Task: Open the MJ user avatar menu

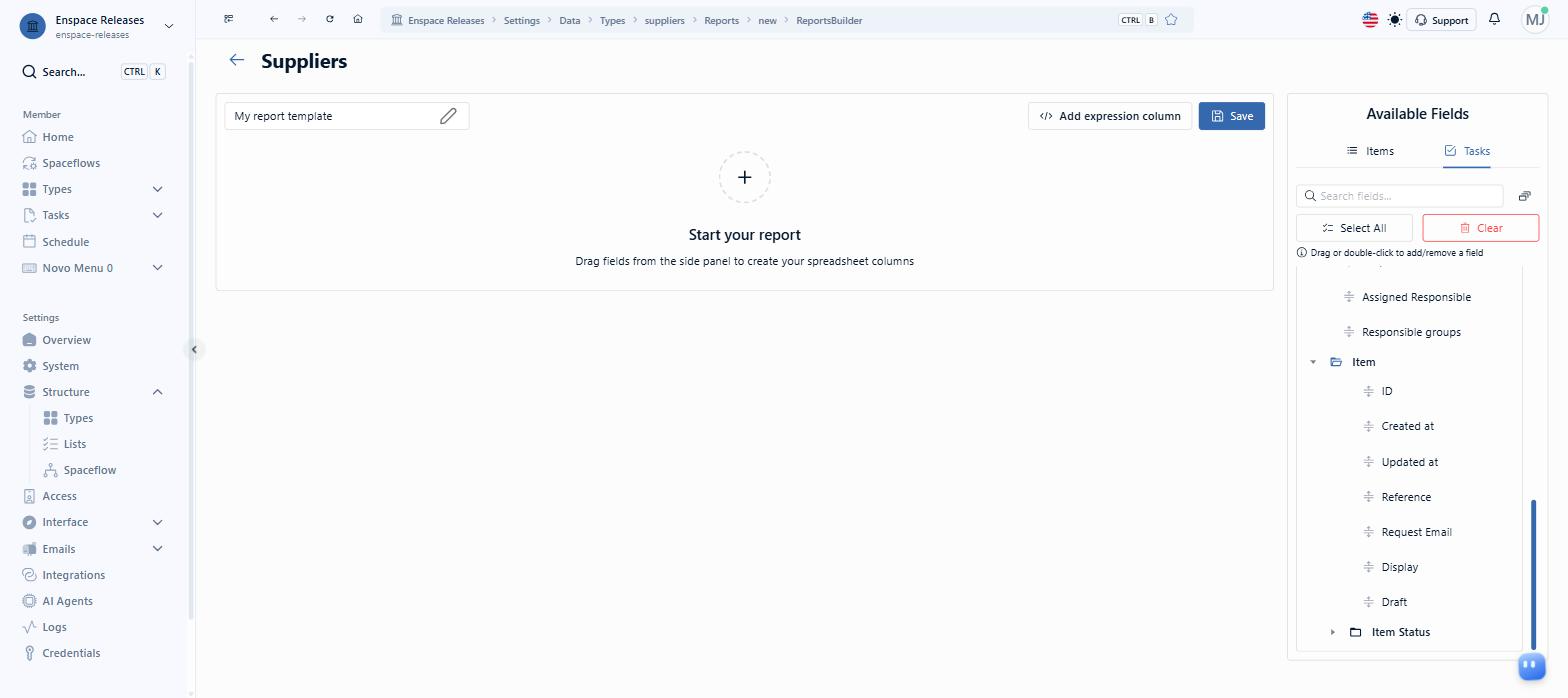Action: coord(1535,19)
